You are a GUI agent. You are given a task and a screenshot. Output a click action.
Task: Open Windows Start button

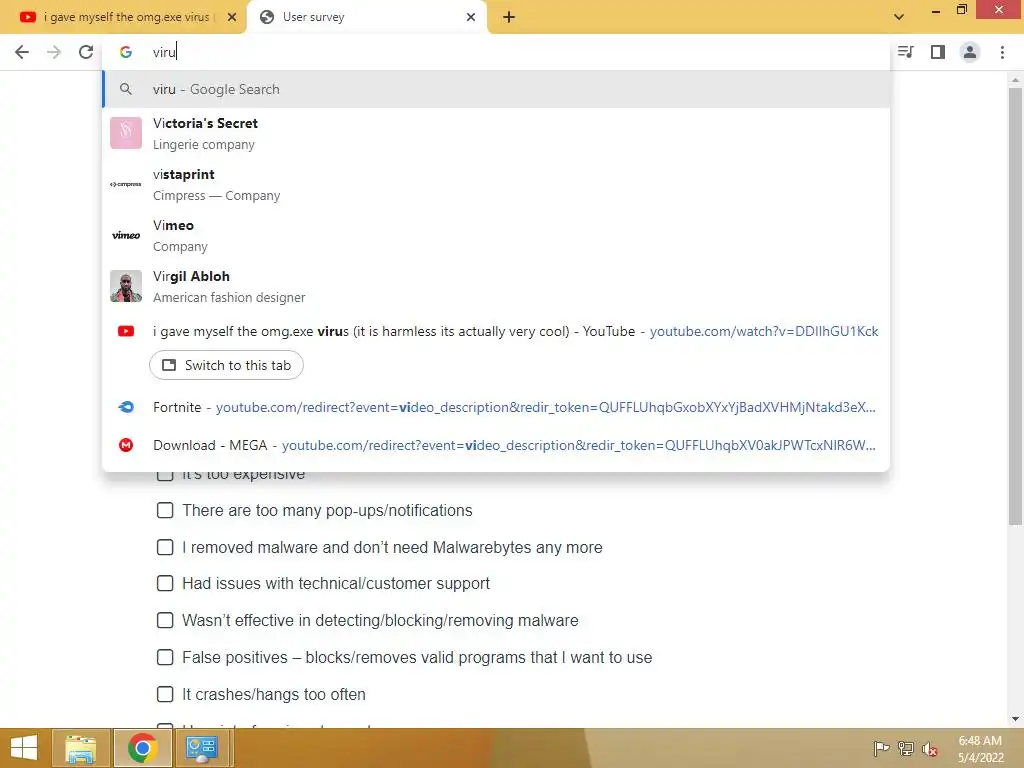24,748
